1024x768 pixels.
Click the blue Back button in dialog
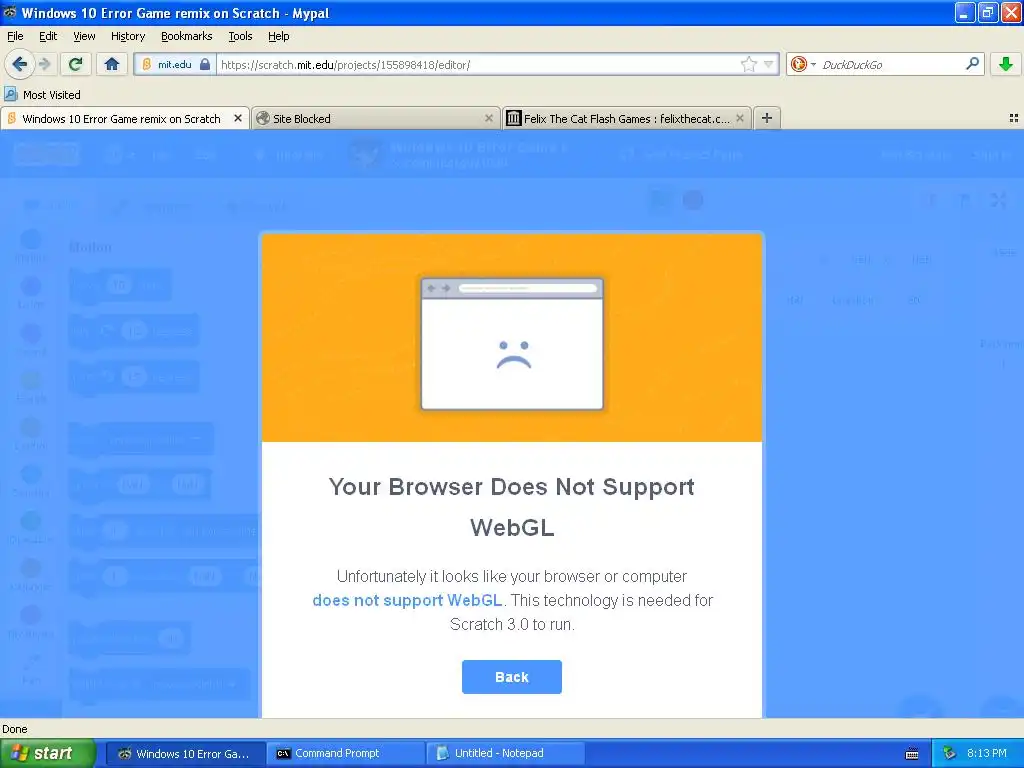511,677
